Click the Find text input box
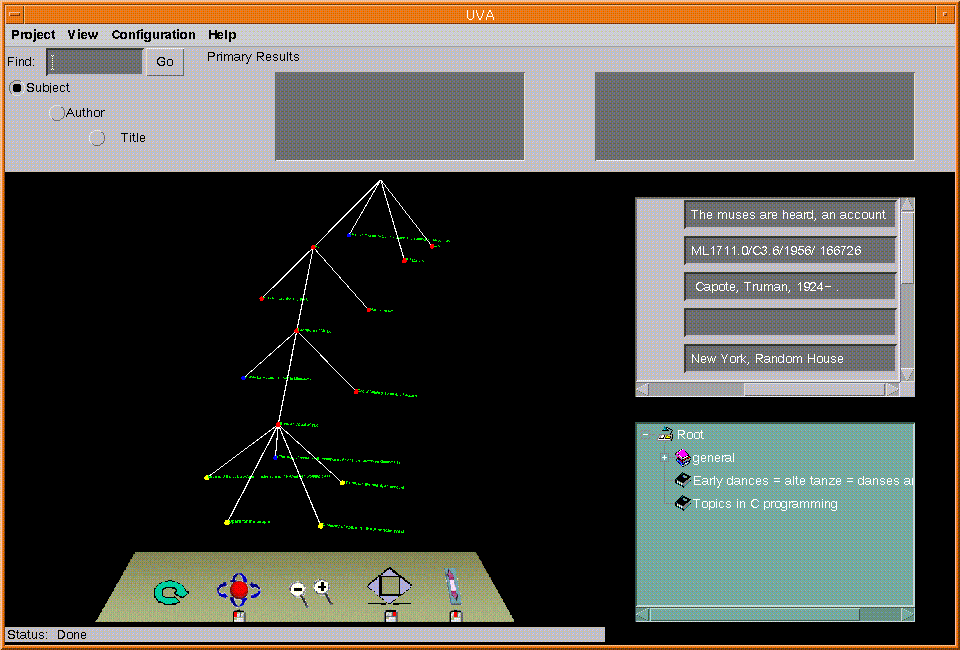The width and height of the screenshot is (960, 650). click(x=94, y=62)
